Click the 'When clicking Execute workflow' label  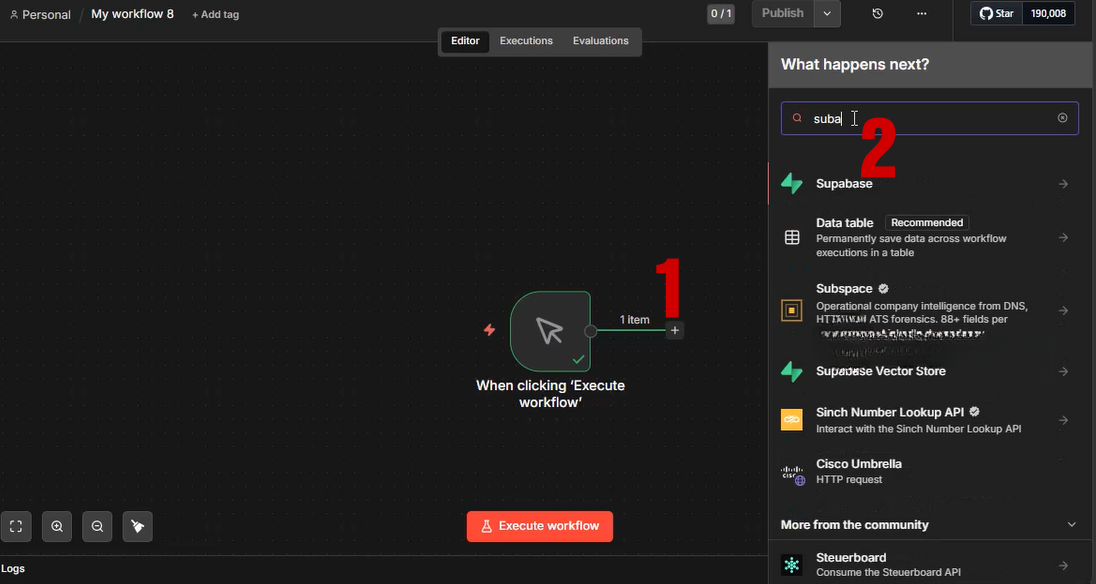550,394
